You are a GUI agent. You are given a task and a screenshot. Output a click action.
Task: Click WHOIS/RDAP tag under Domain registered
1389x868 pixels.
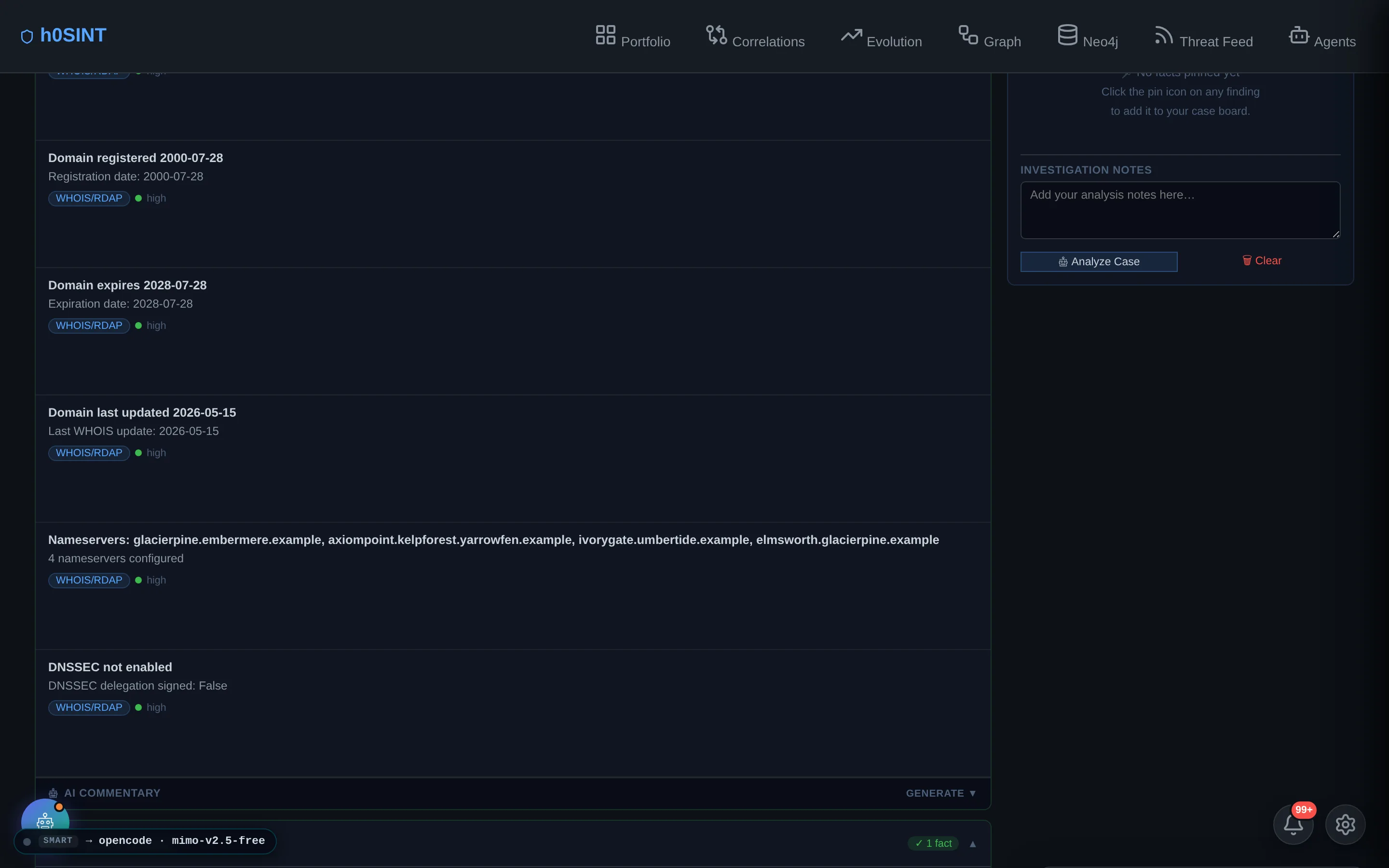(x=89, y=198)
